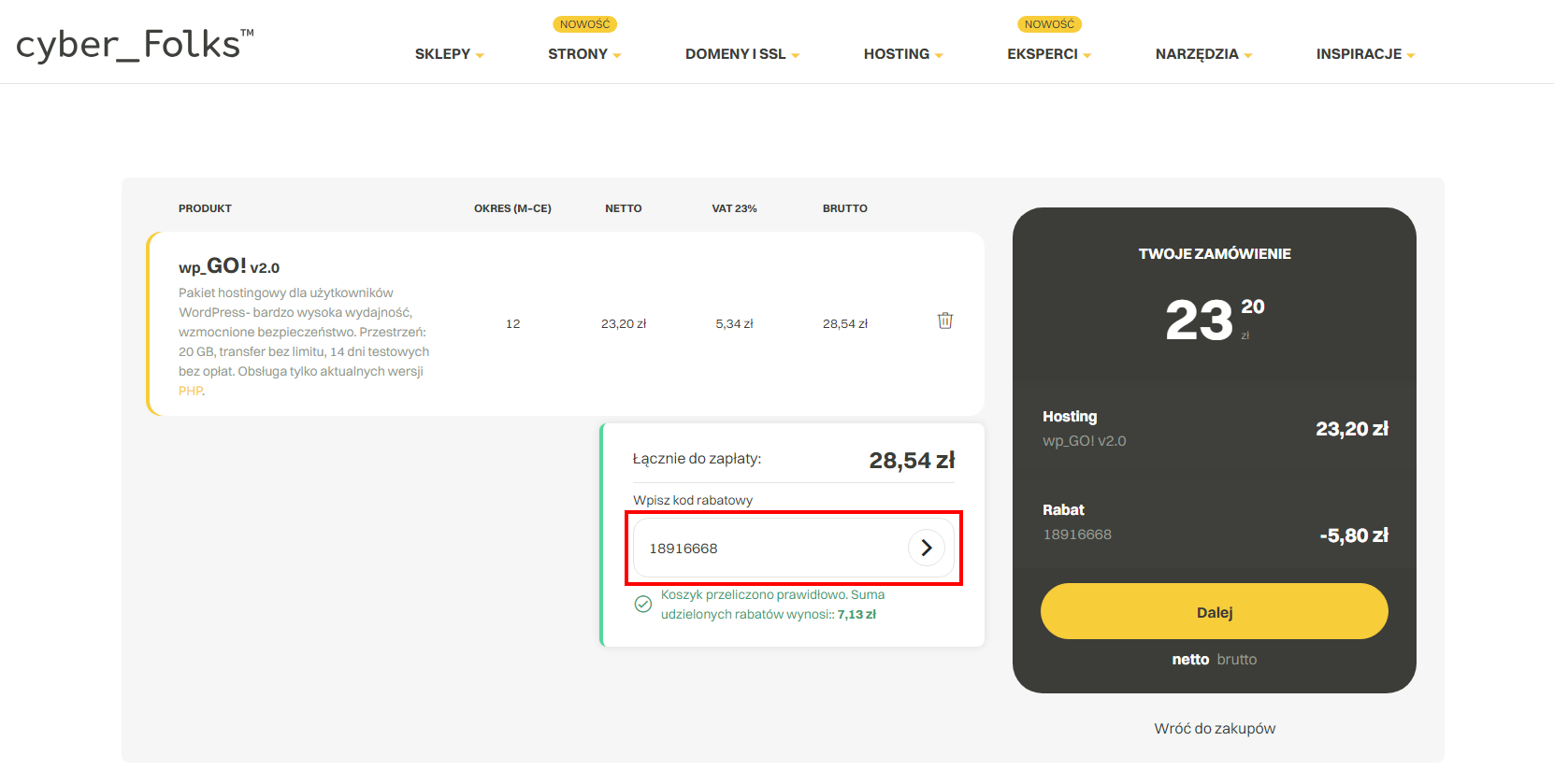This screenshot has height=784, width=1554.
Task: Click the discount sum 7,13 zł text
Action: [856, 615]
